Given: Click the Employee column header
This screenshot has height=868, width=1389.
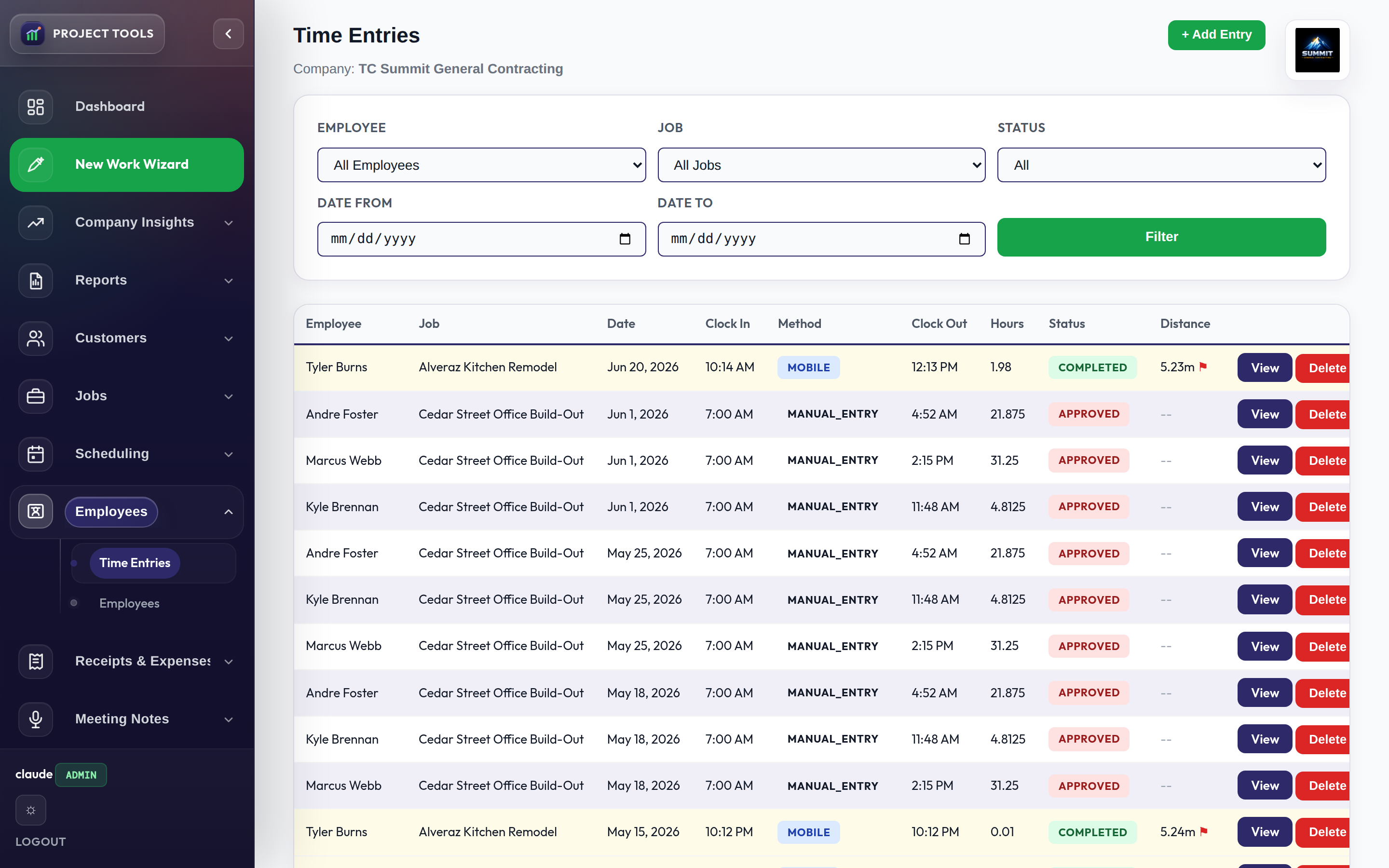Looking at the screenshot, I should coord(333,324).
